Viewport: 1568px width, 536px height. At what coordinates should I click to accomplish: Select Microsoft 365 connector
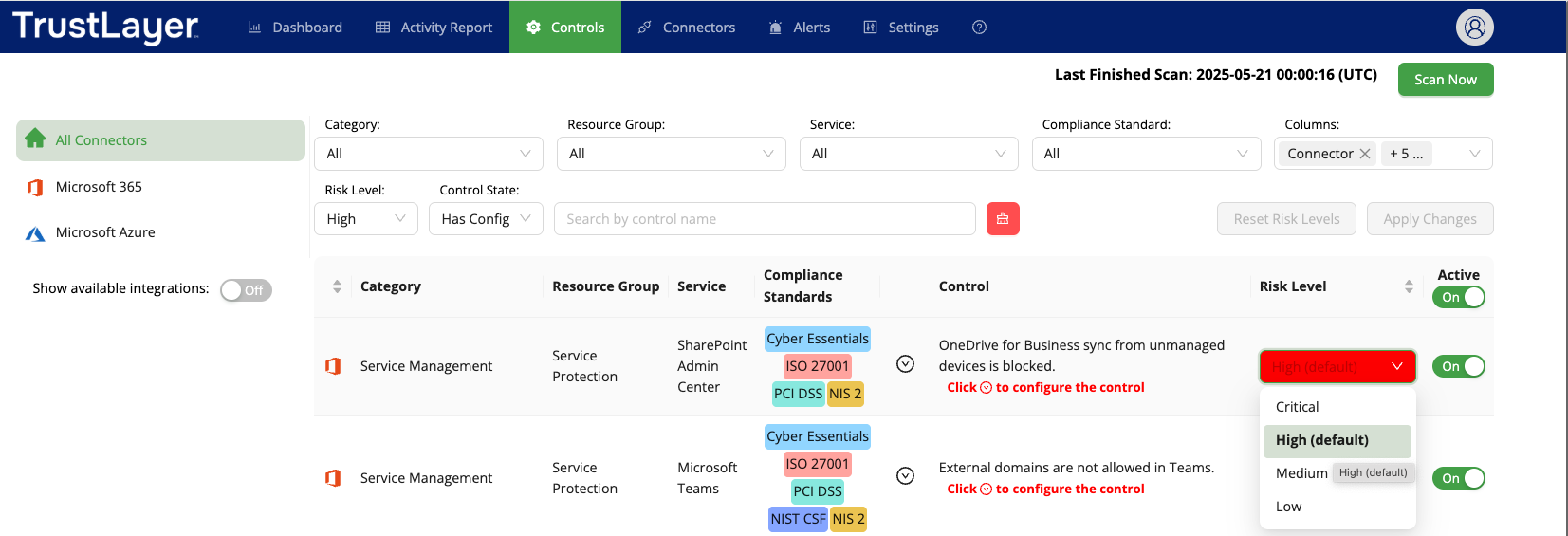point(99,187)
